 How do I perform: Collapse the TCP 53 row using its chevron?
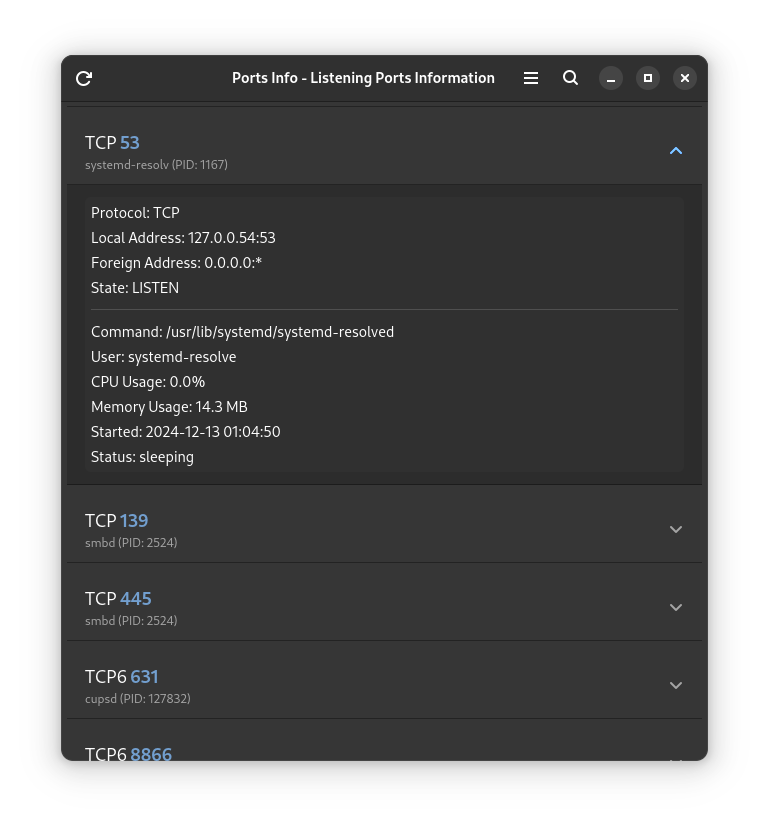point(675,151)
